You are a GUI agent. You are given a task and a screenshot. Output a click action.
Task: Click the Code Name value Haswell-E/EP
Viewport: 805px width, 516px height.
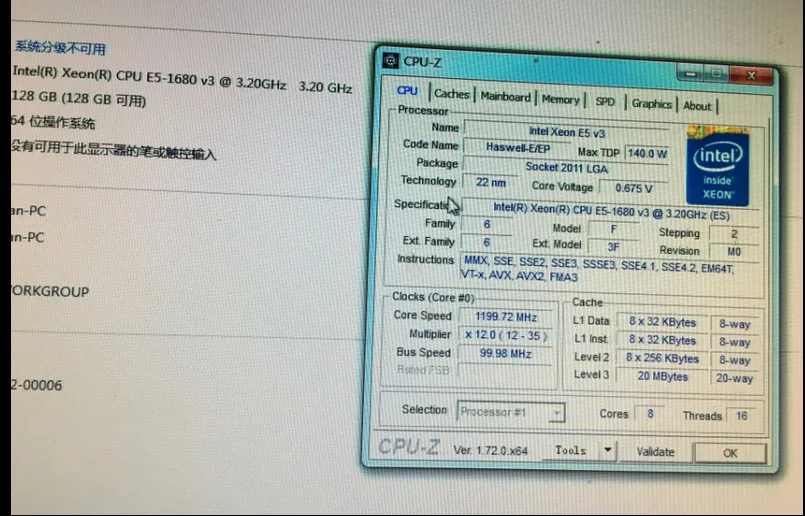[518, 148]
